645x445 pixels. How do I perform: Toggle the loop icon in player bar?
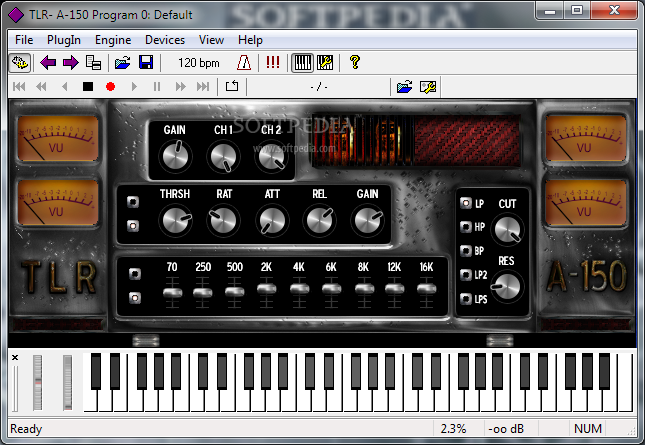pyautogui.click(x=232, y=86)
